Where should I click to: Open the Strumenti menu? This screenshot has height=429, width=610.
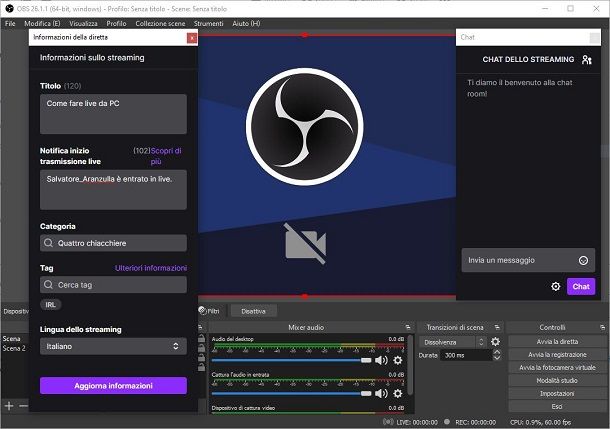coord(209,23)
